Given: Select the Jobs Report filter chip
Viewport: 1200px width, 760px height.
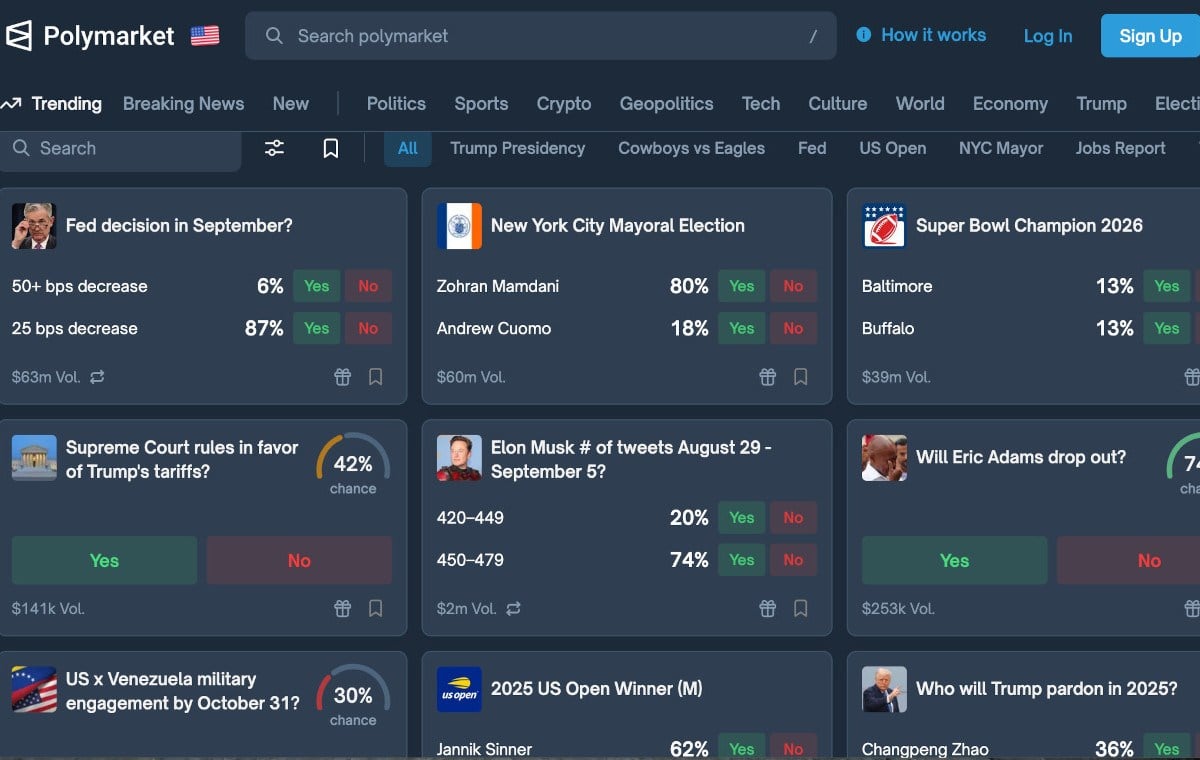Looking at the screenshot, I should coord(1121,148).
